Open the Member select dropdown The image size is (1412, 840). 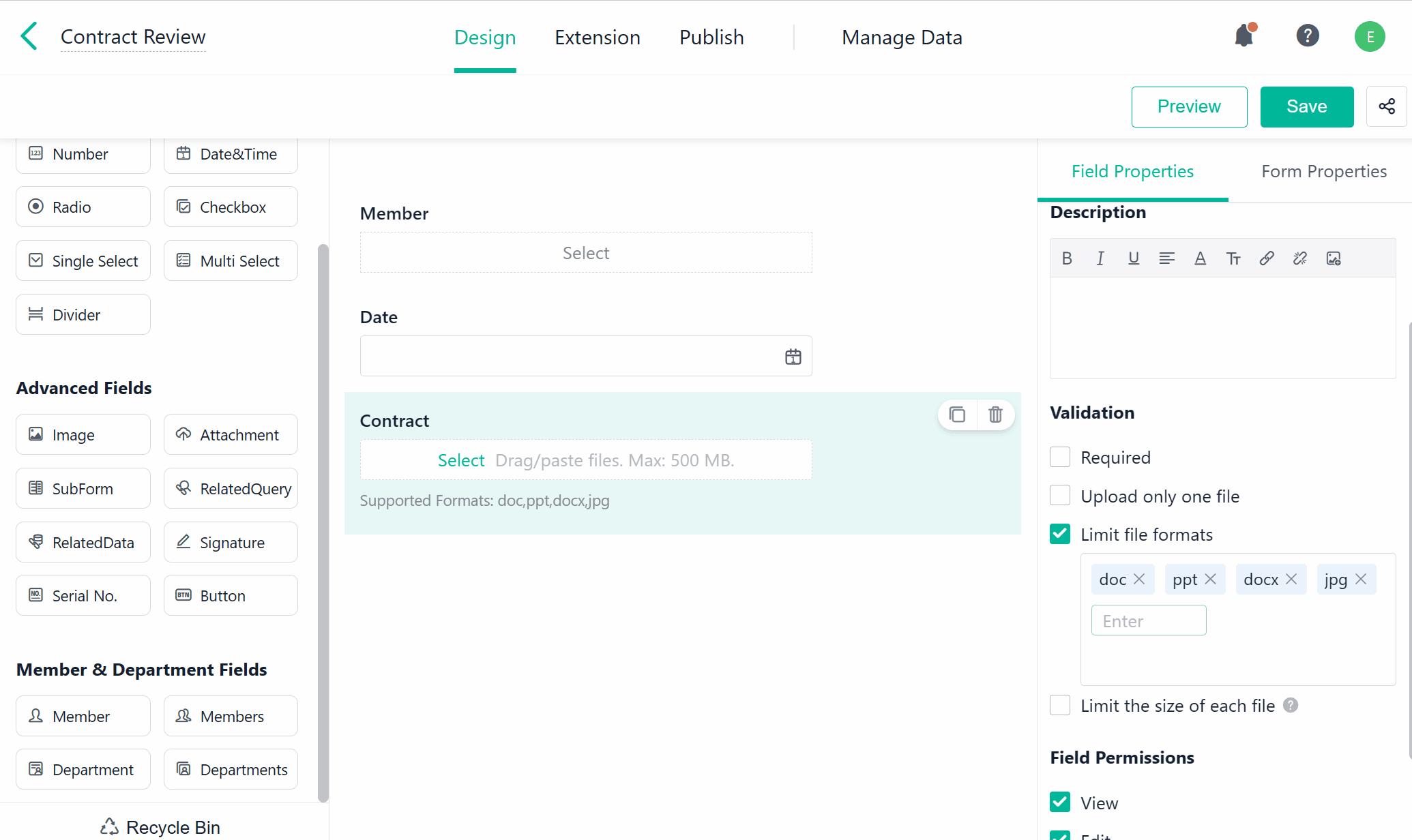click(x=586, y=253)
